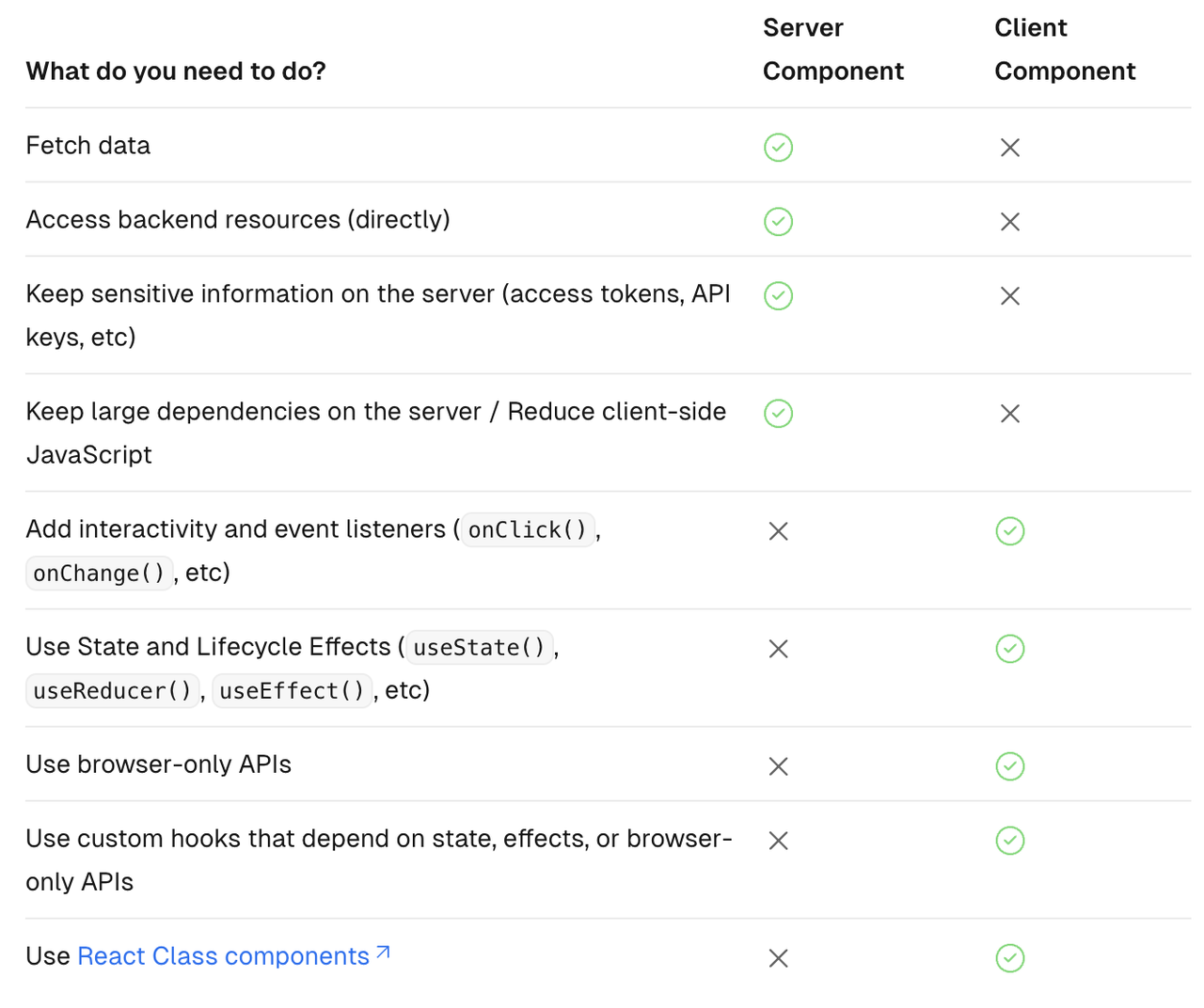This screenshot has width=1204, height=1008.
Task: Click the Server Component column header
Action: coord(832,50)
